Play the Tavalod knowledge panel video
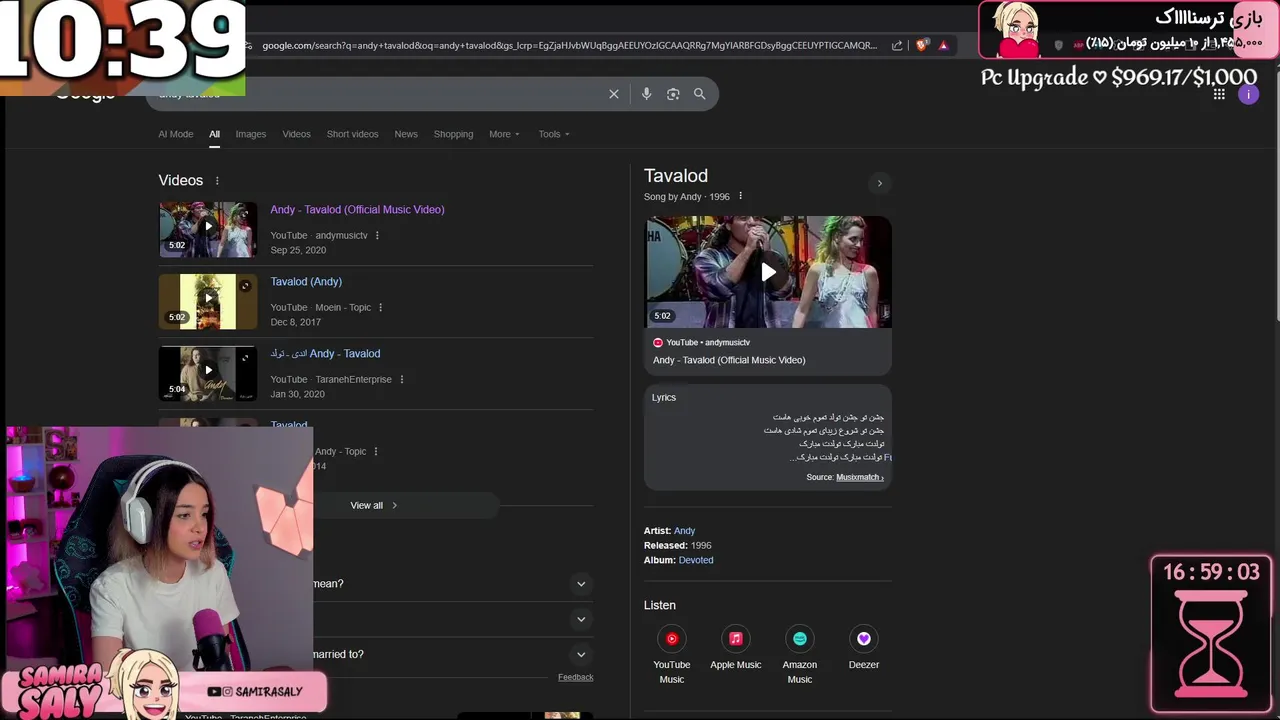The height and width of the screenshot is (720, 1280). pos(768,272)
